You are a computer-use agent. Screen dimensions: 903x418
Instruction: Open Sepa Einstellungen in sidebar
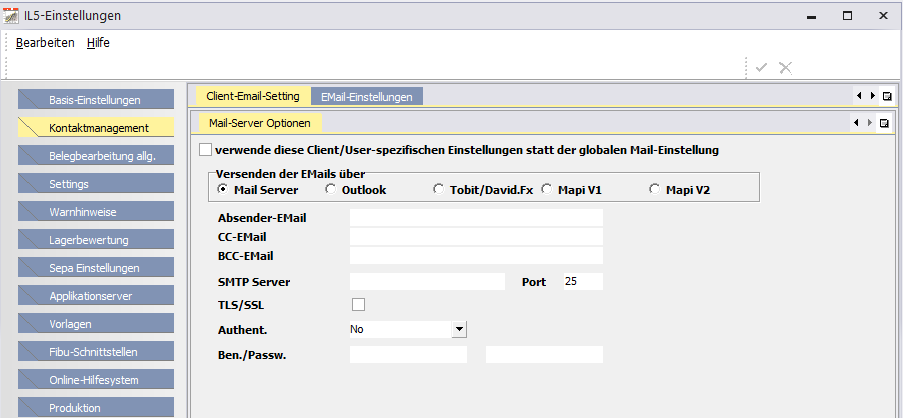[x=96, y=268]
